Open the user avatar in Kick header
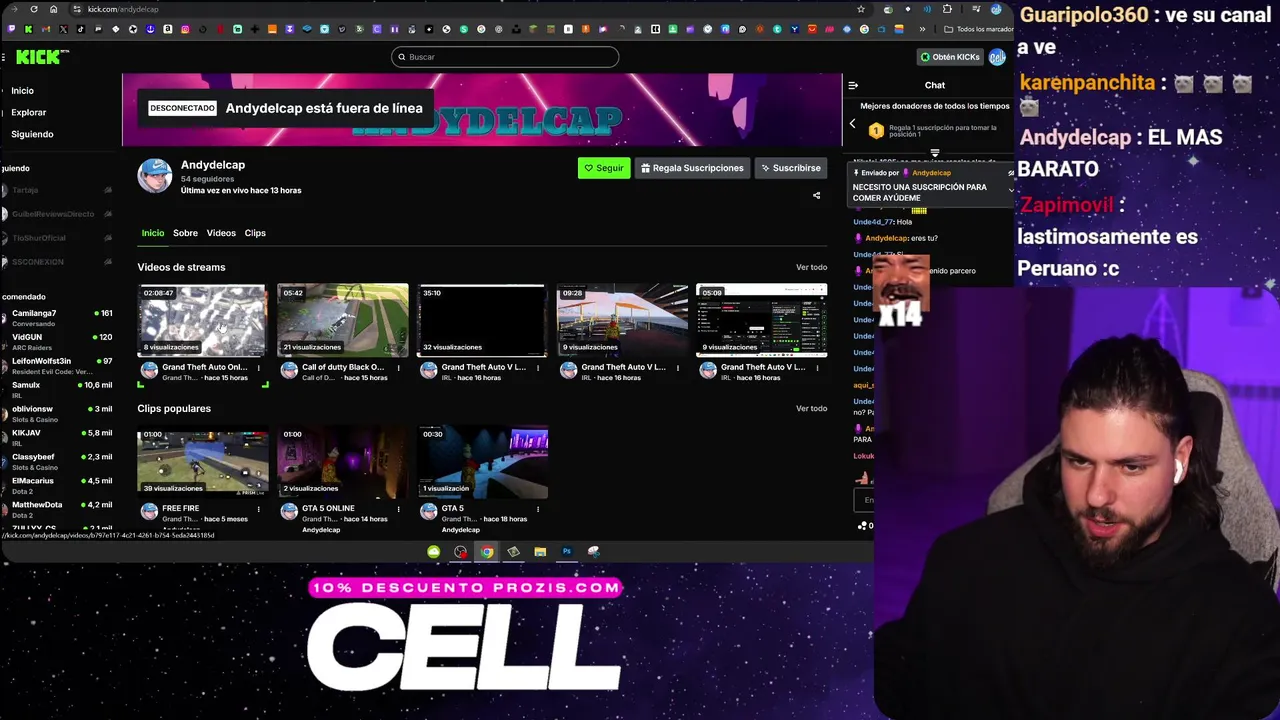The width and height of the screenshot is (1280, 720). (997, 57)
